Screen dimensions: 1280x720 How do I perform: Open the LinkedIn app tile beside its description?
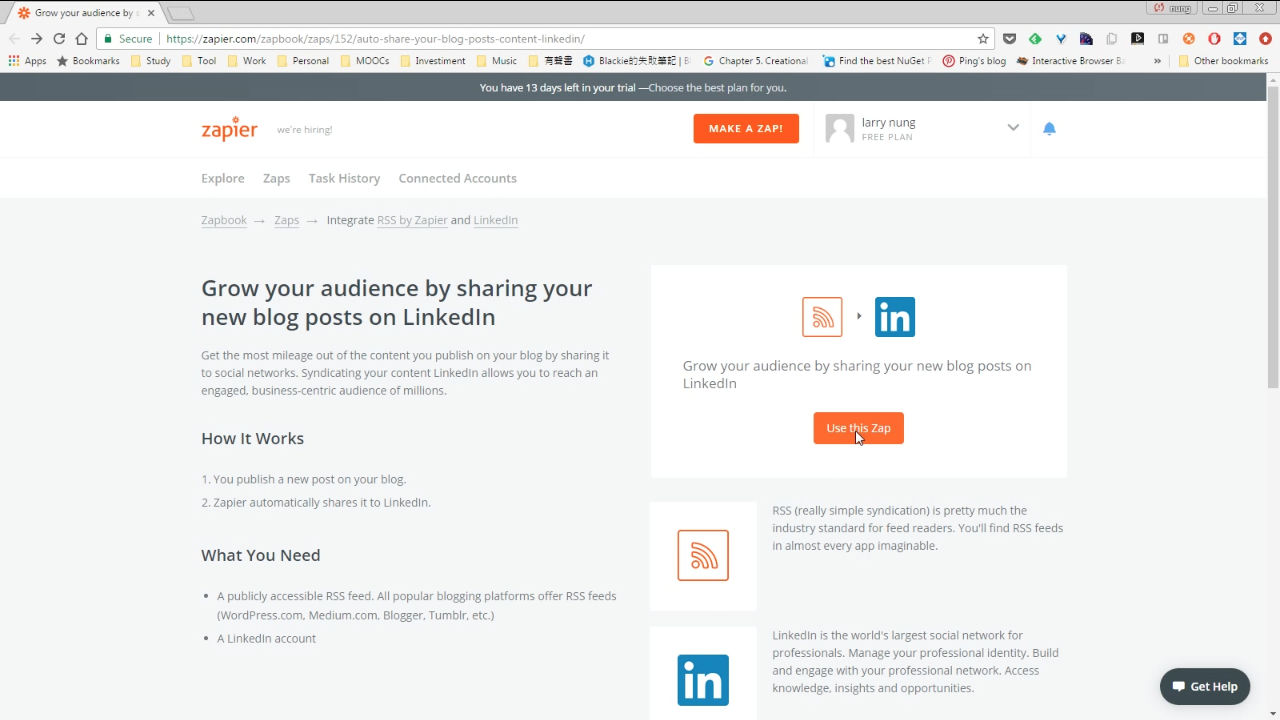[703, 680]
